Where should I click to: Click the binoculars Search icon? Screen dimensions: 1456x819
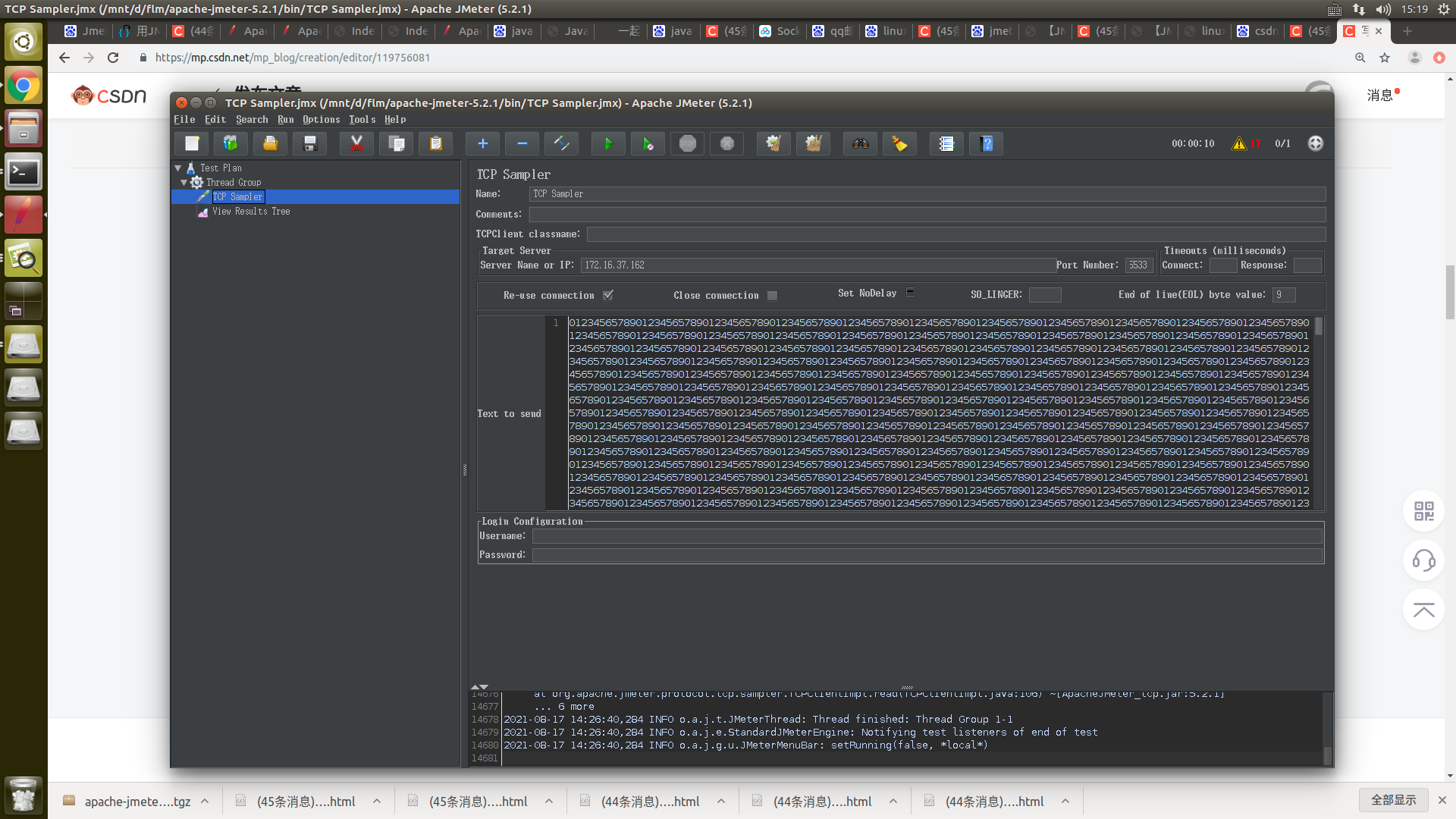(x=860, y=143)
